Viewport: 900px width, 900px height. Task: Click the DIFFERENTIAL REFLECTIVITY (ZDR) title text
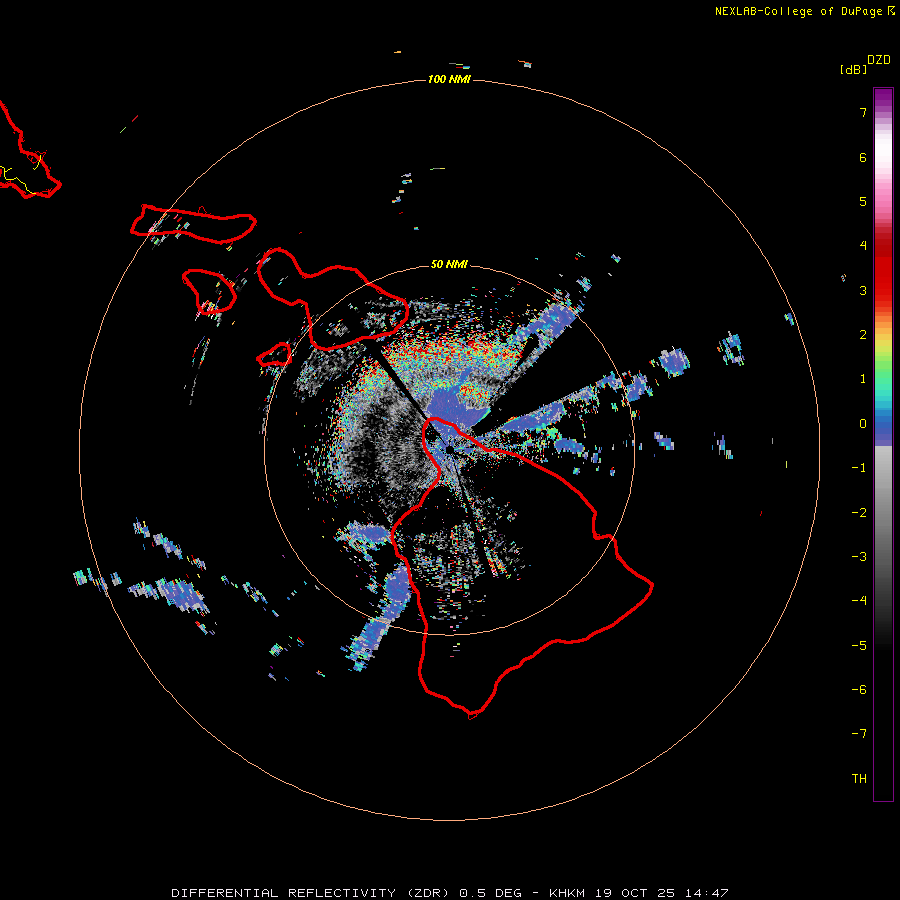tap(310, 893)
